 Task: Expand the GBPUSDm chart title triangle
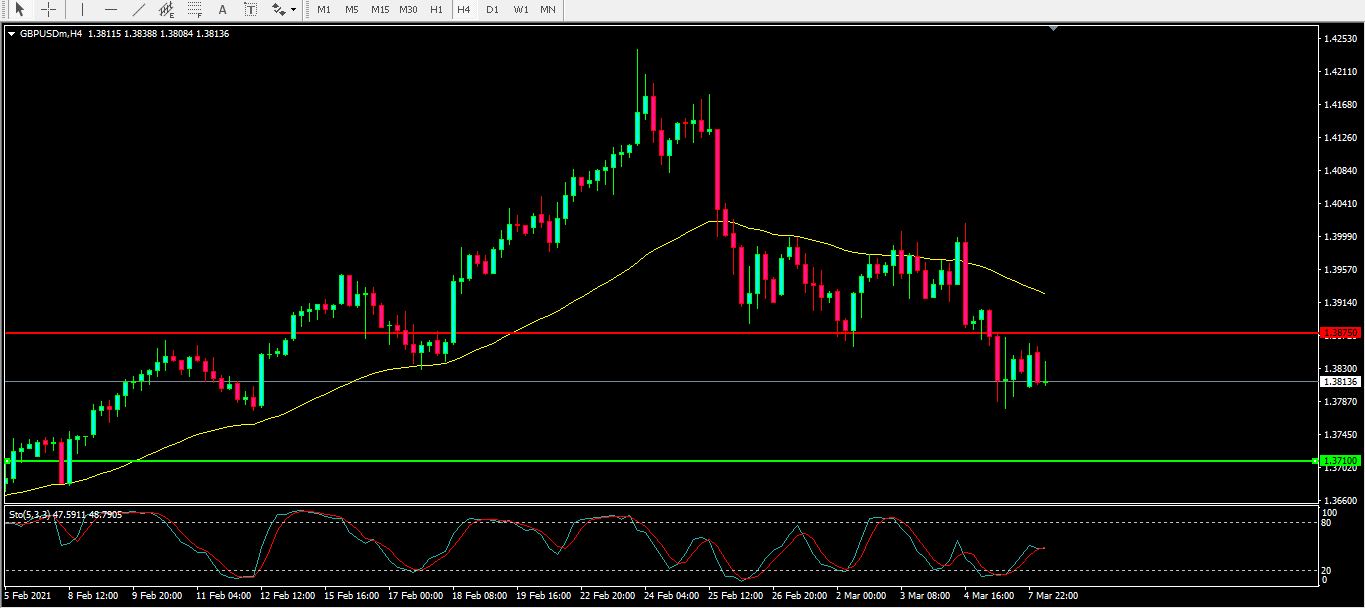[x=12, y=33]
